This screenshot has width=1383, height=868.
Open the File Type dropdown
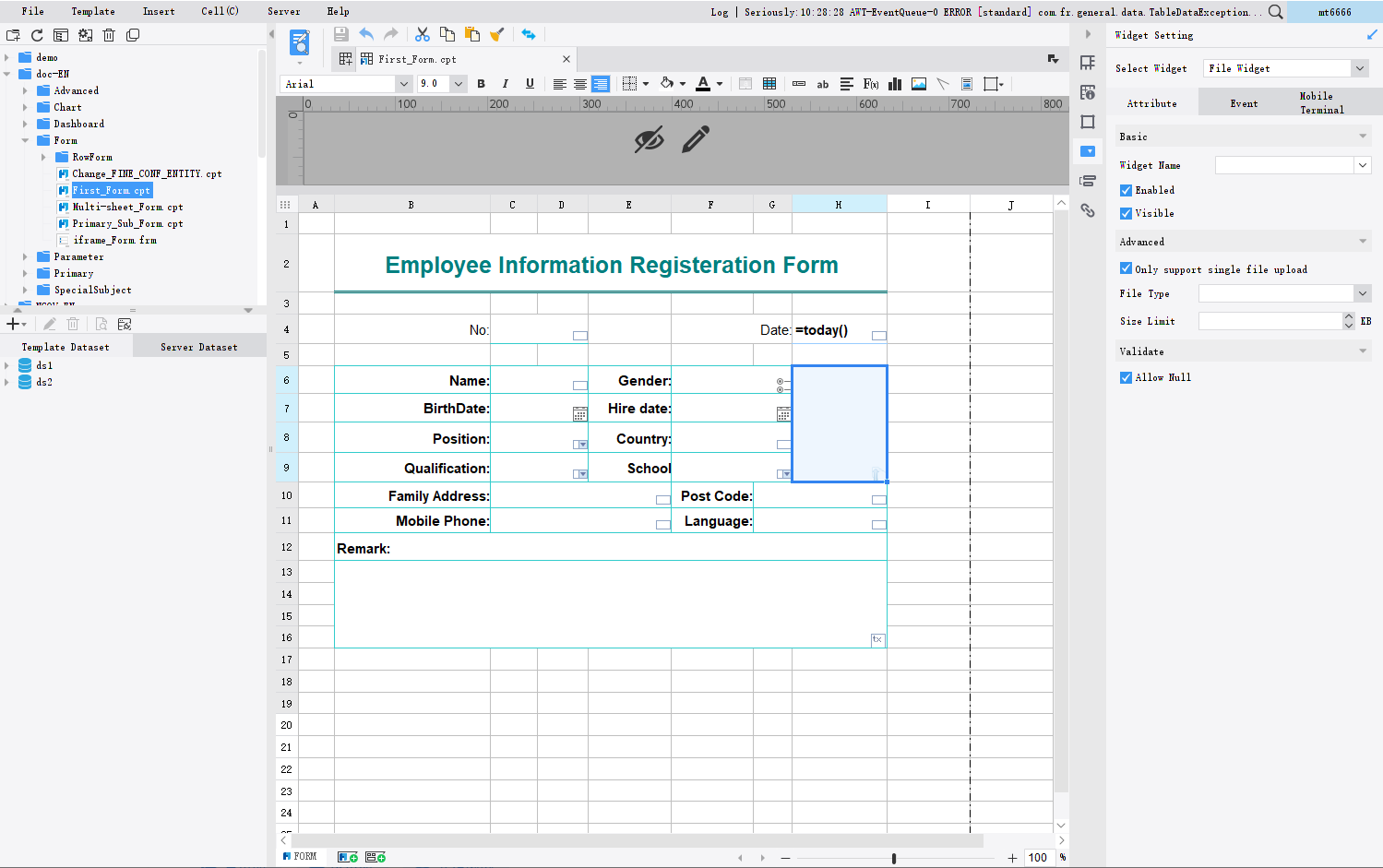(x=1360, y=293)
